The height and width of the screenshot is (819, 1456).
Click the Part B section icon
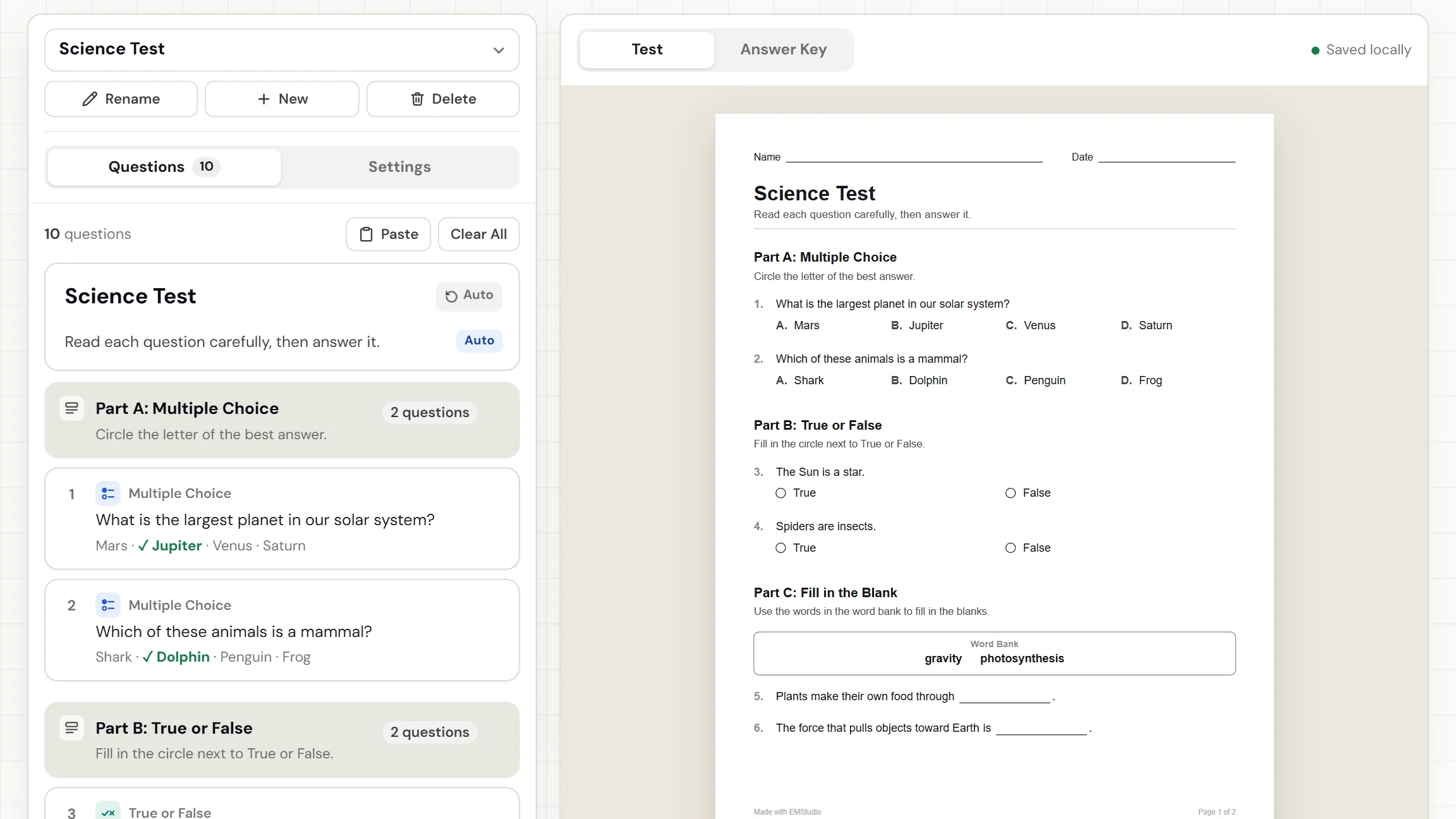click(x=71, y=728)
